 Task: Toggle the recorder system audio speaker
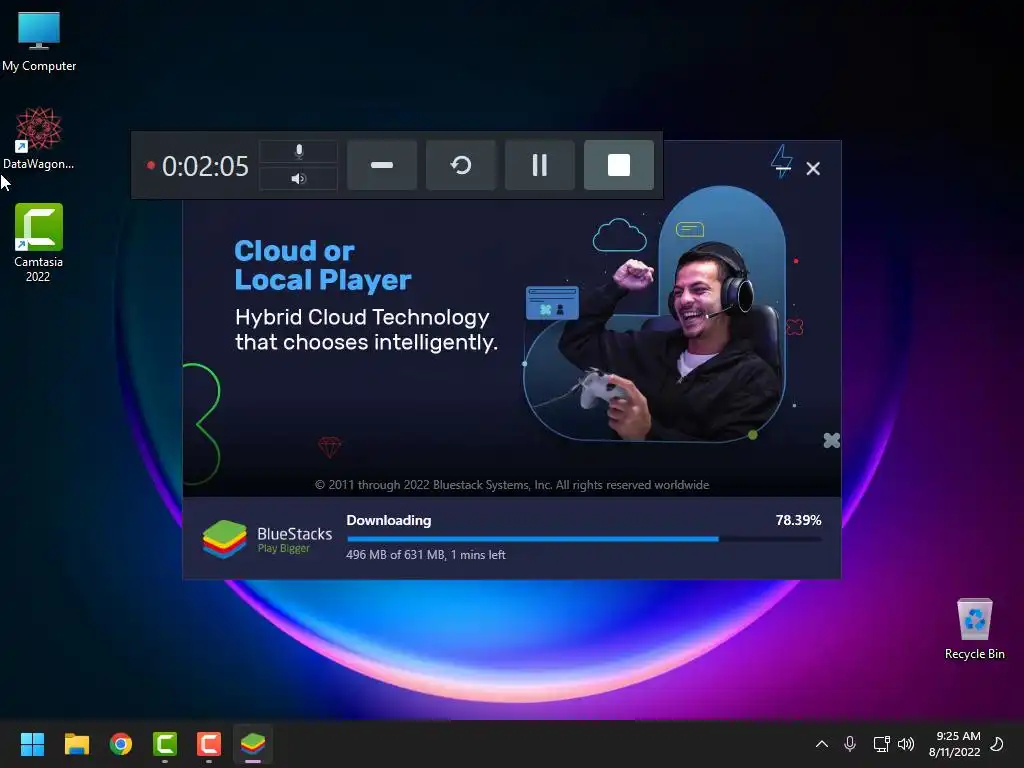298,178
